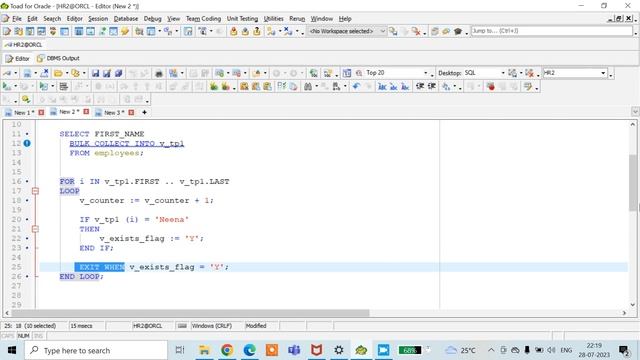The width and height of the screenshot is (640, 360).
Task: Open the Debug menu
Action: click(153, 19)
